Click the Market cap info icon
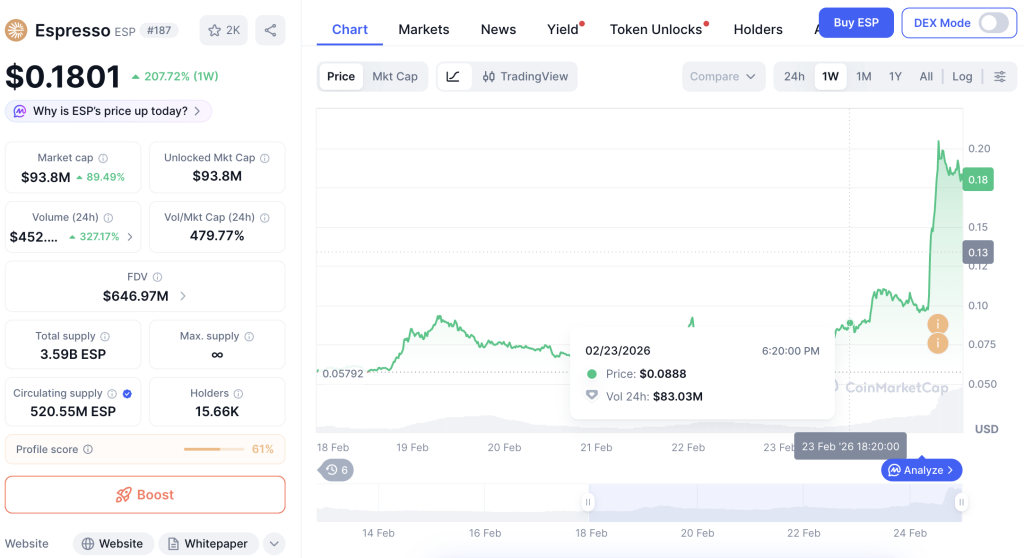 point(103,158)
